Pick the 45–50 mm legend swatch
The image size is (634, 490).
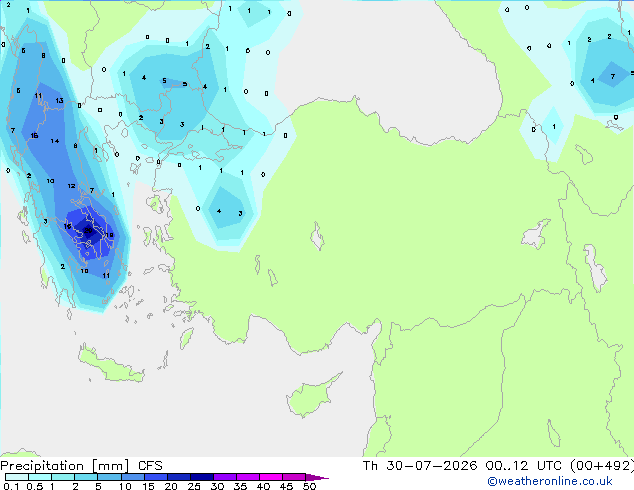(x=294, y=477)
